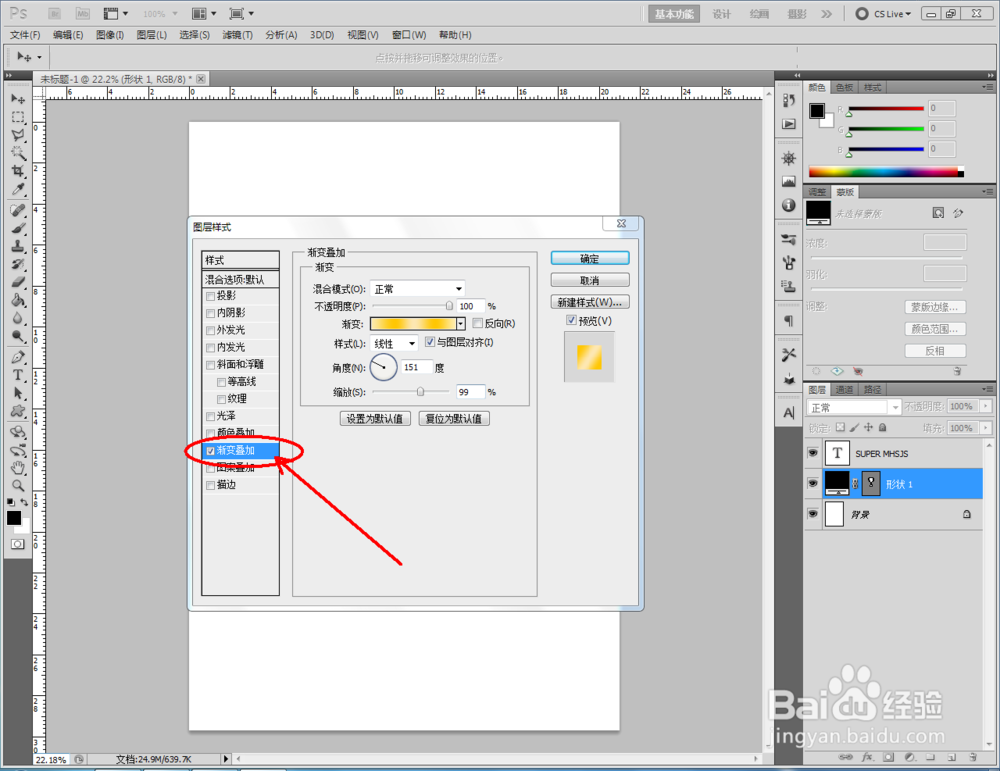Open the gradient picker dropdown arrow
The image size is (1000, 771).
460,324
